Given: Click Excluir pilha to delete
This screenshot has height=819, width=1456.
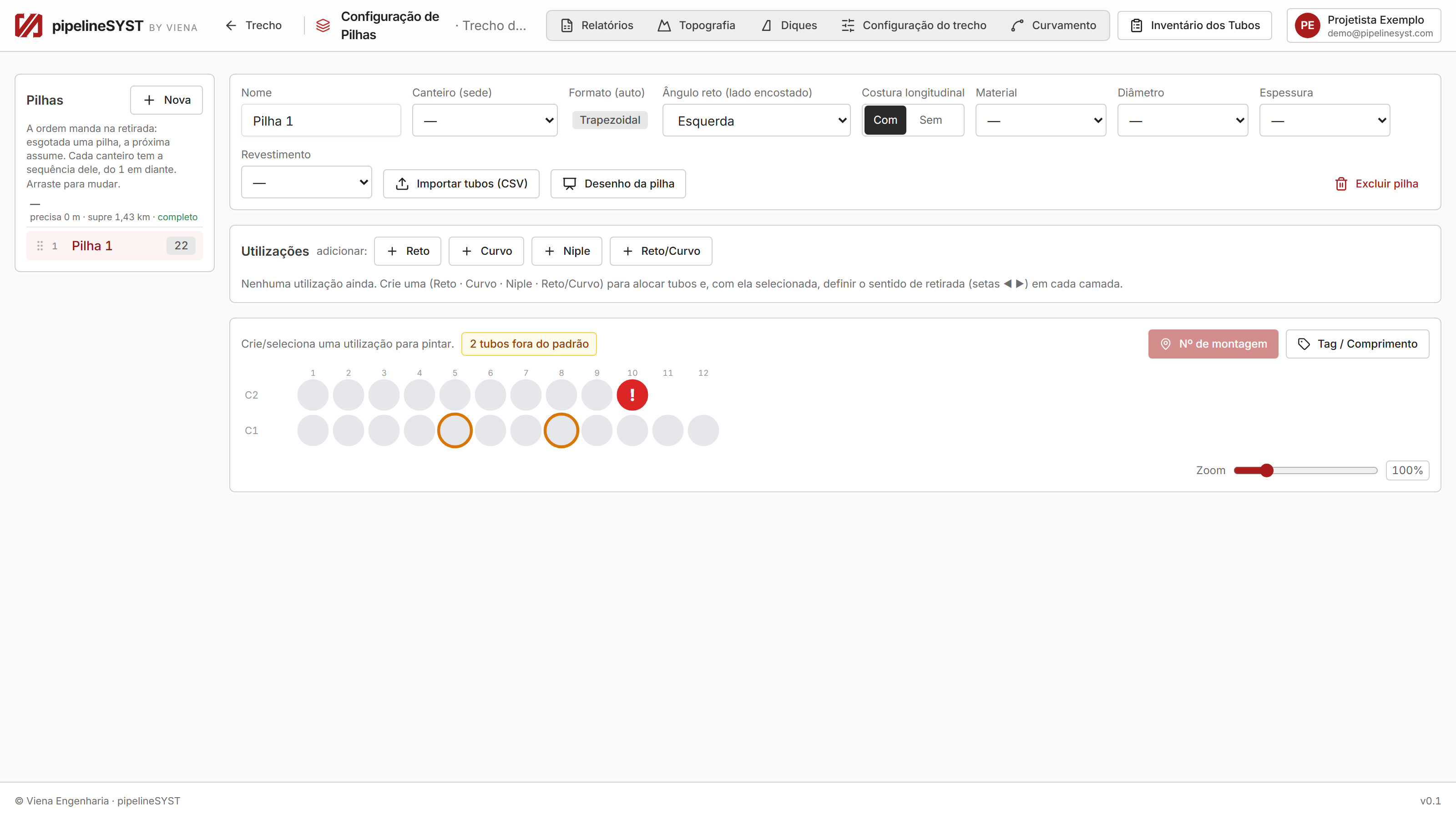Looking at the screenshot, I should tap(1376, 184).
